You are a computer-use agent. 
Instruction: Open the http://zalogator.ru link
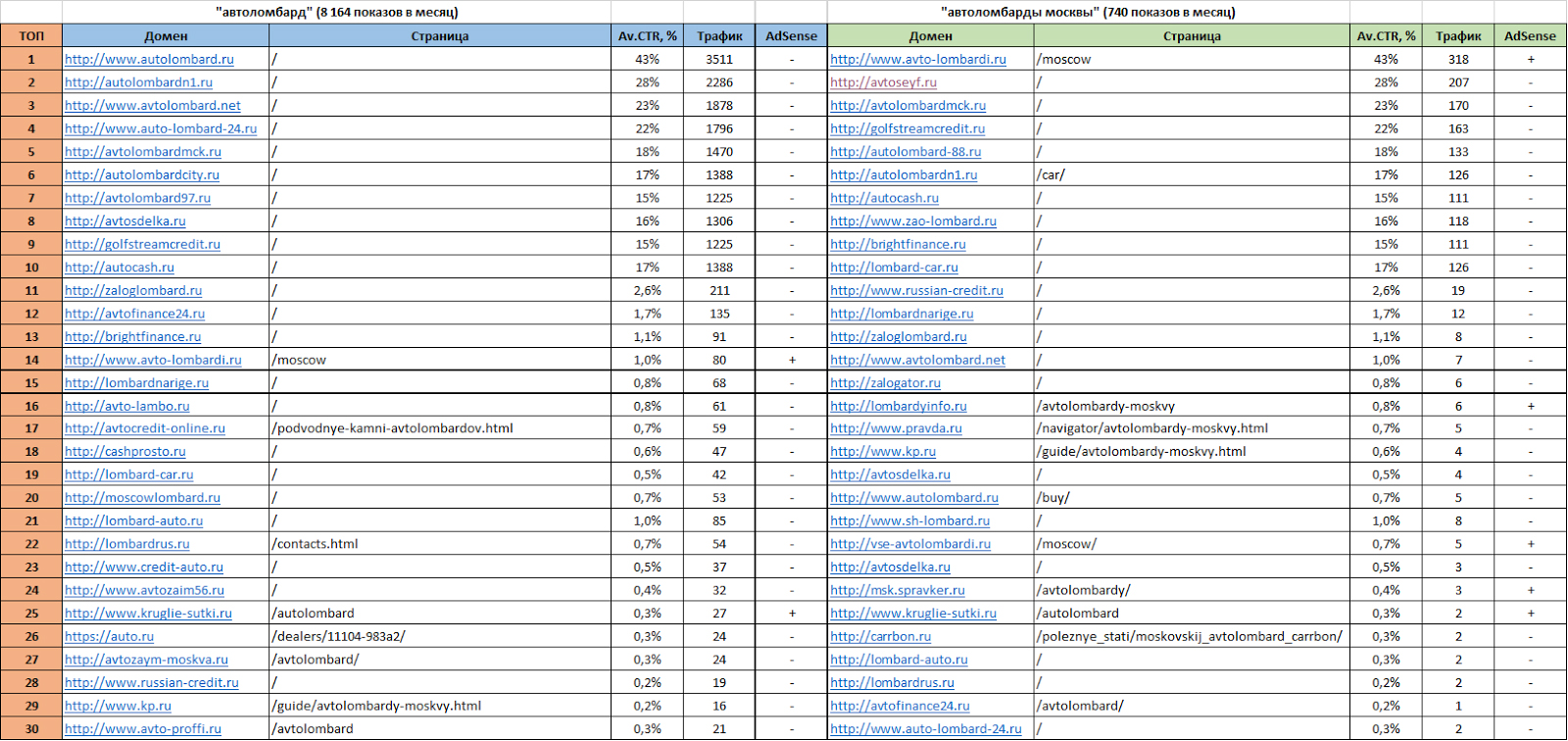885,383
